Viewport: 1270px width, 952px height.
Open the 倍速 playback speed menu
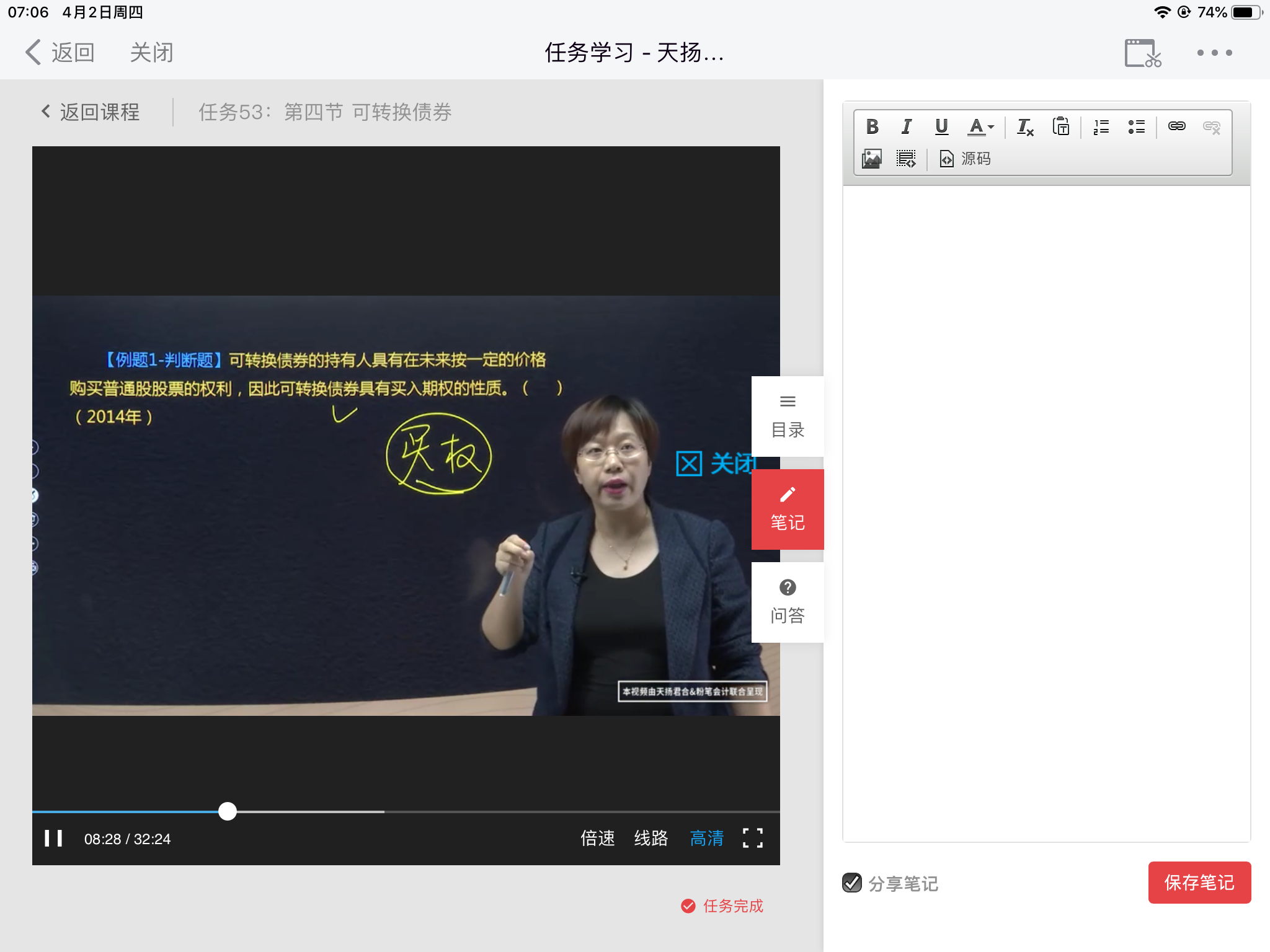pyautogui.click(x=597, y=839)
